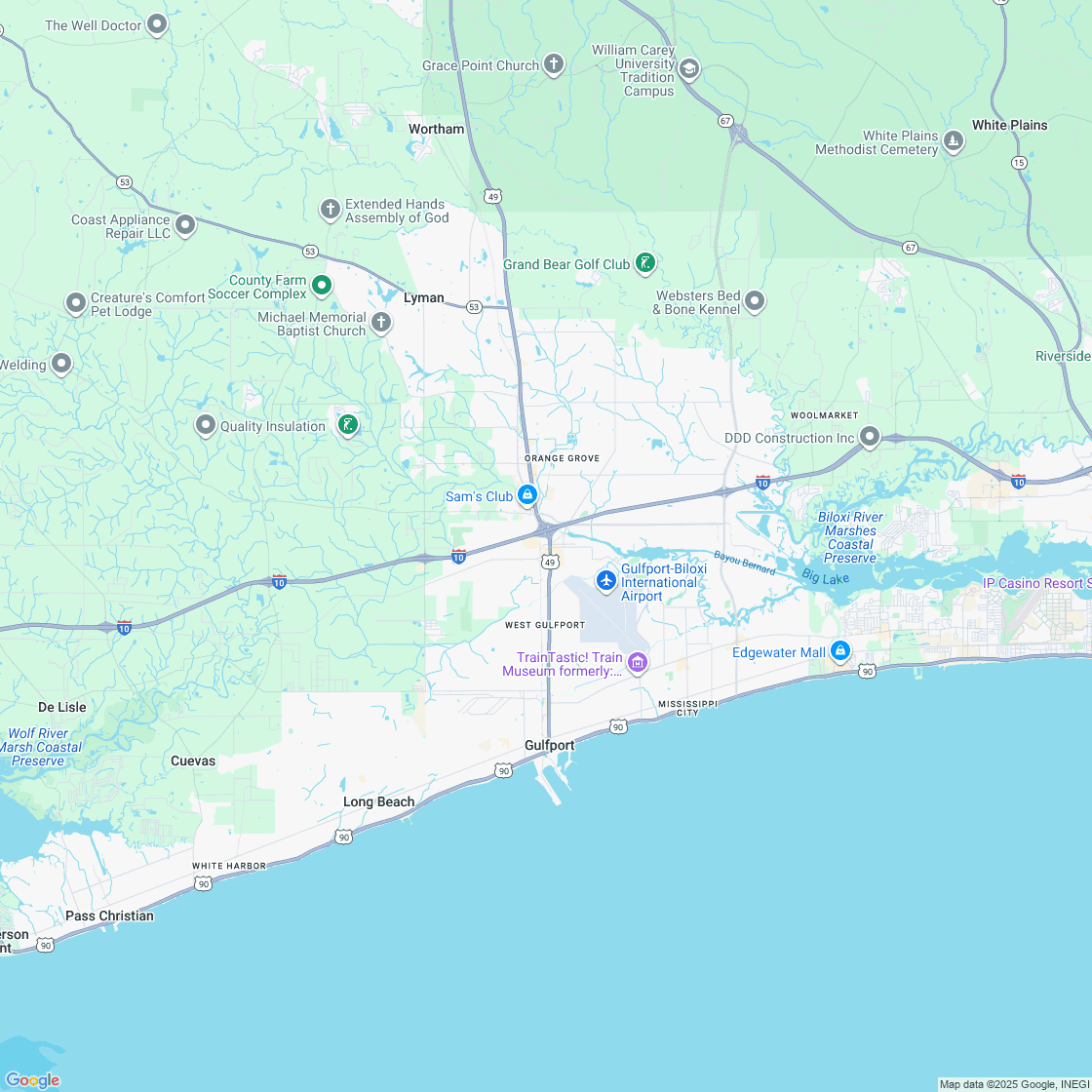This screenshot has width=1092, height=1092.
Task: Select the Quality Insulation marker
Action: coord(206,425)
